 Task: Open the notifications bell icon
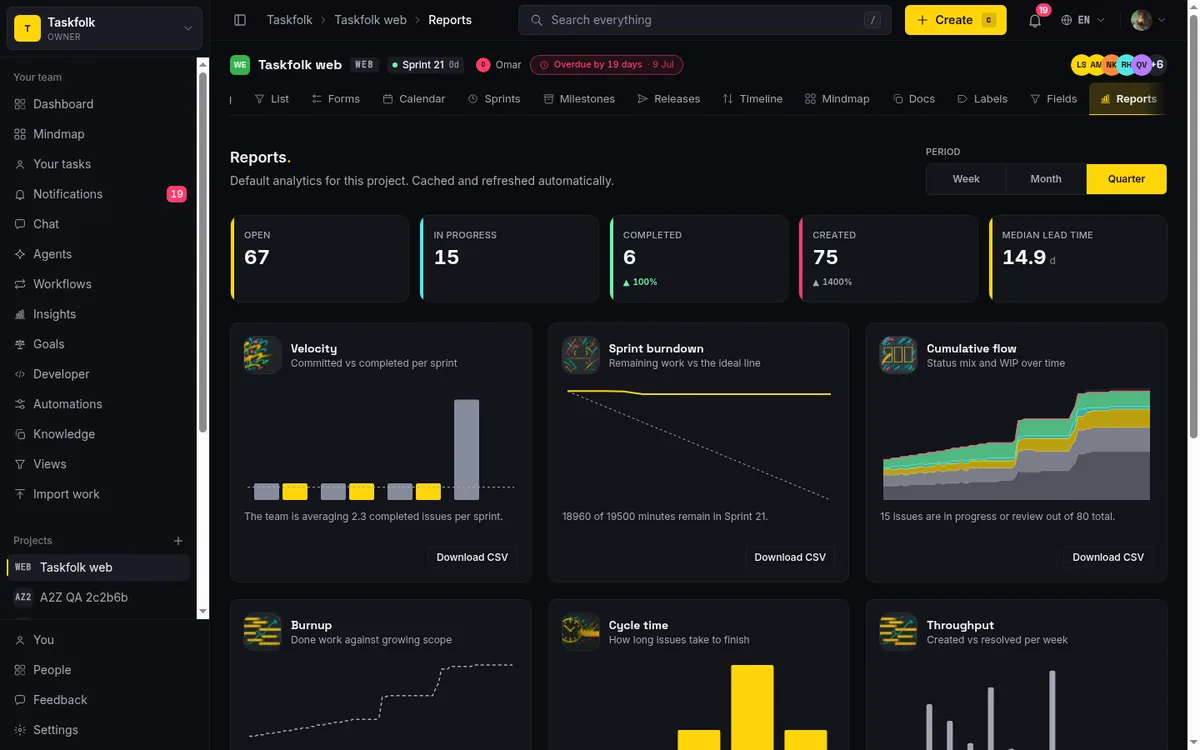pyautogui.click(x=1035, y=20)
